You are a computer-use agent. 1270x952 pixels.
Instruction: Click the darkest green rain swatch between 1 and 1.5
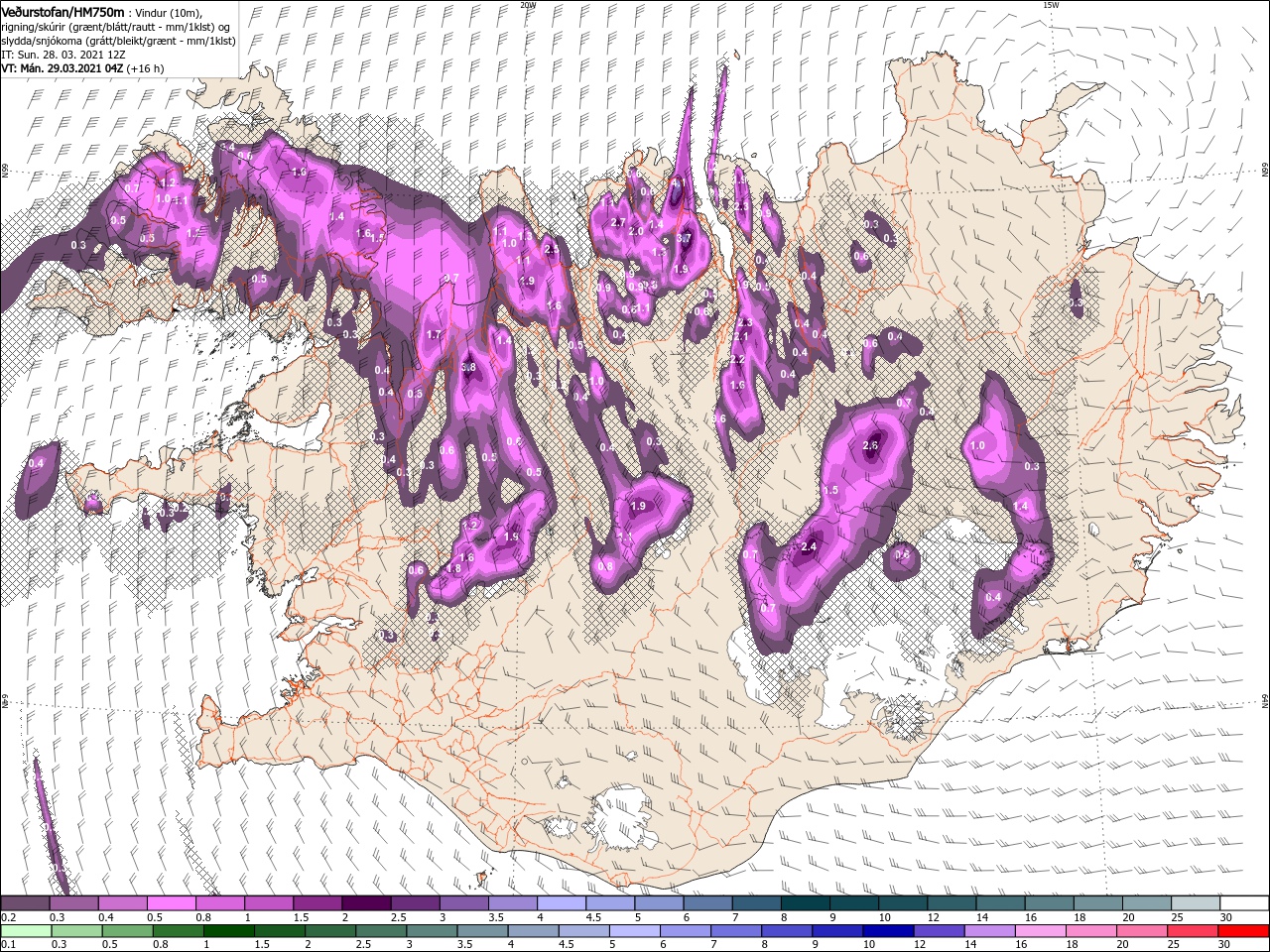tap(229, 931)
